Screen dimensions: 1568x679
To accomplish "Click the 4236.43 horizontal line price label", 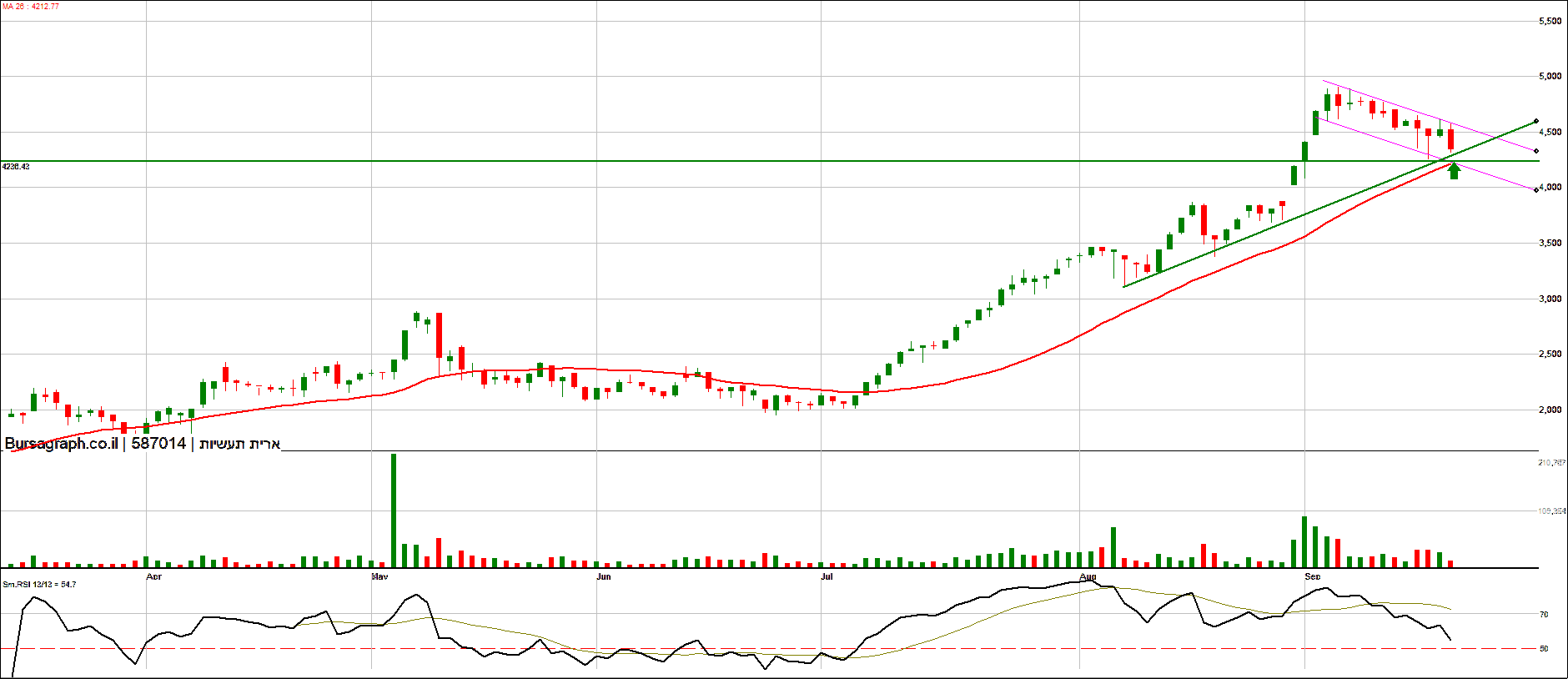I will [16, 167].
